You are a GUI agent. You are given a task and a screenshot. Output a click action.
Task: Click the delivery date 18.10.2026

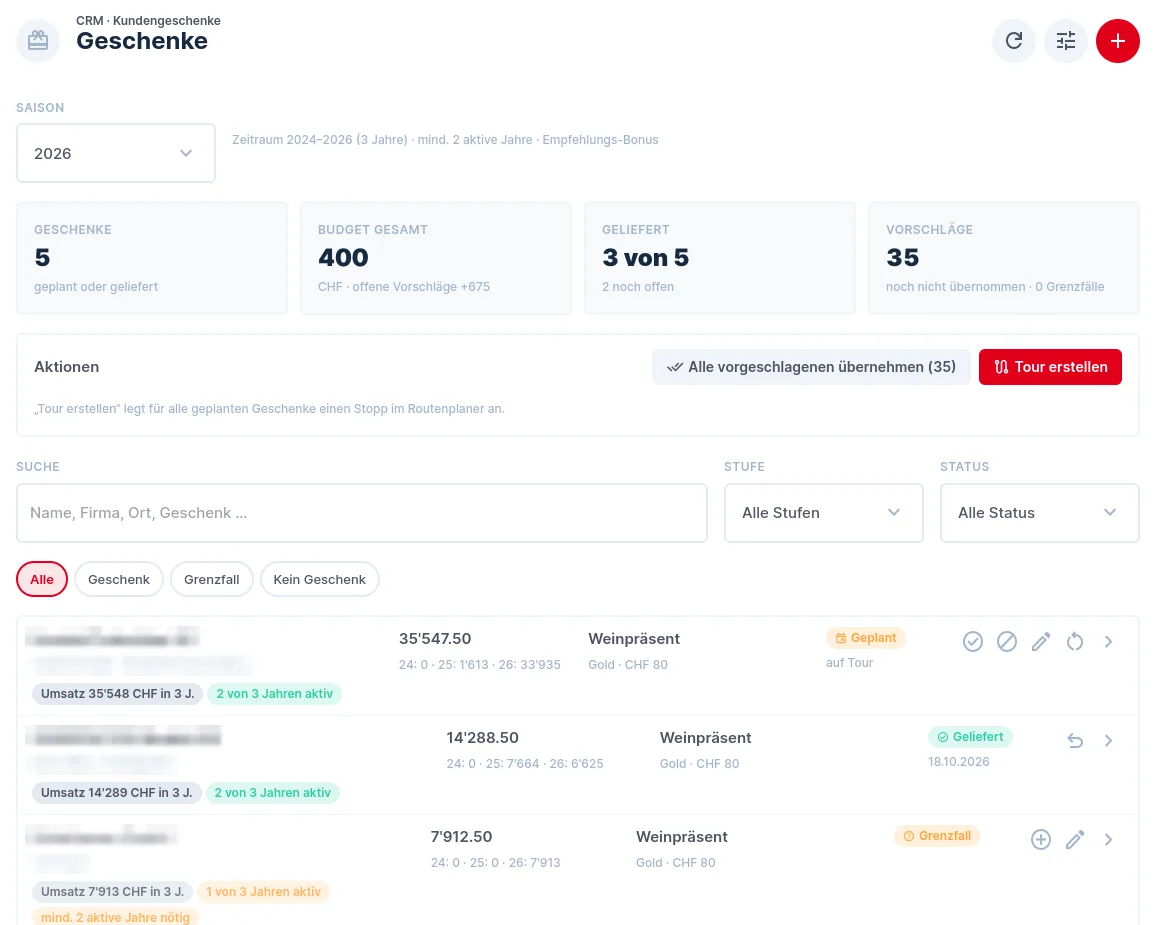point(959,761)
